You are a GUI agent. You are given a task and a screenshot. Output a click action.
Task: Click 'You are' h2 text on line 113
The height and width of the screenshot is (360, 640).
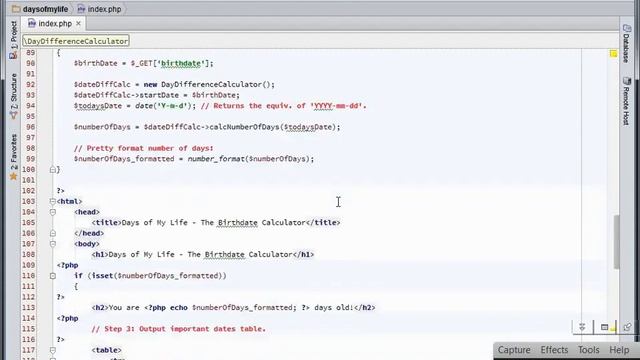pyautogui.click(x=124, y=307)
